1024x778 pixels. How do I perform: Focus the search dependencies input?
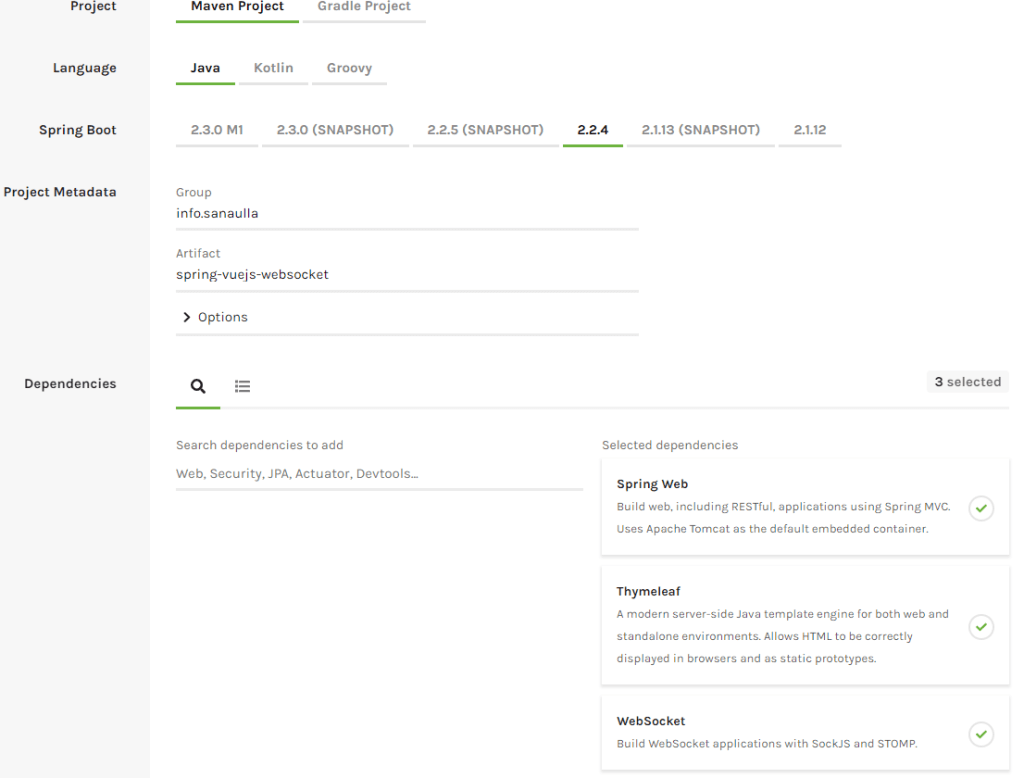coord(379,474)
